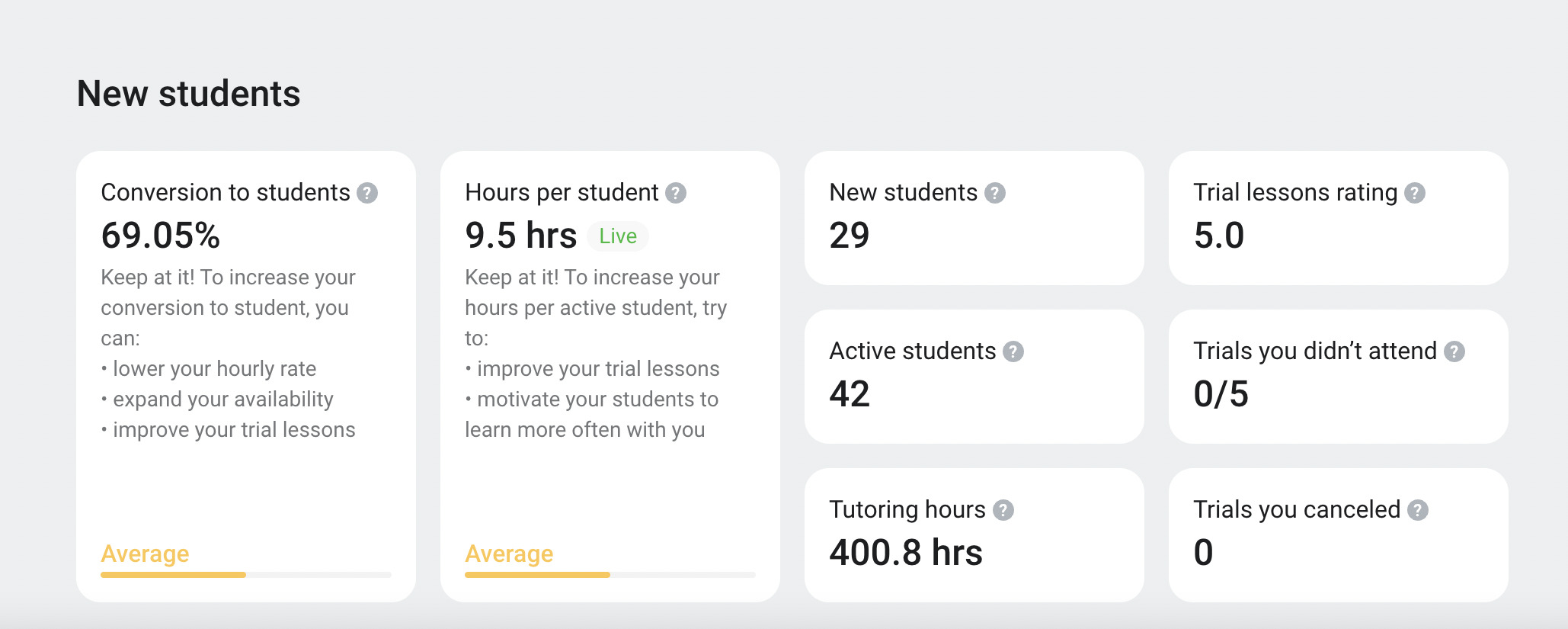This screenshot has width=1568, height=629.
Task: Click the Conversion to students progress bar
Action: click(246, 575)
